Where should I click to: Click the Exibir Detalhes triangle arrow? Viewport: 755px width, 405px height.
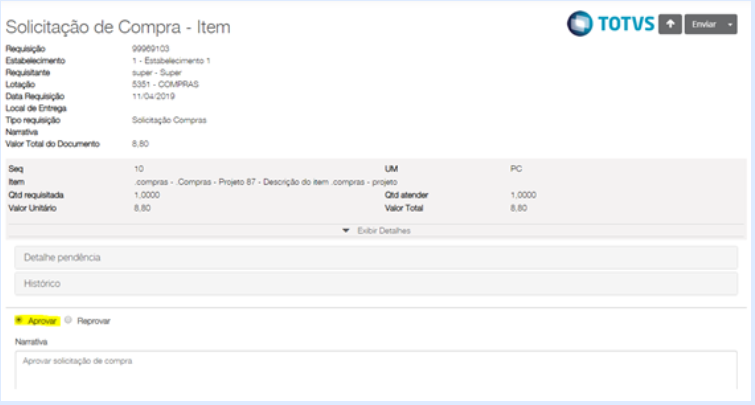tap(346, 231)
